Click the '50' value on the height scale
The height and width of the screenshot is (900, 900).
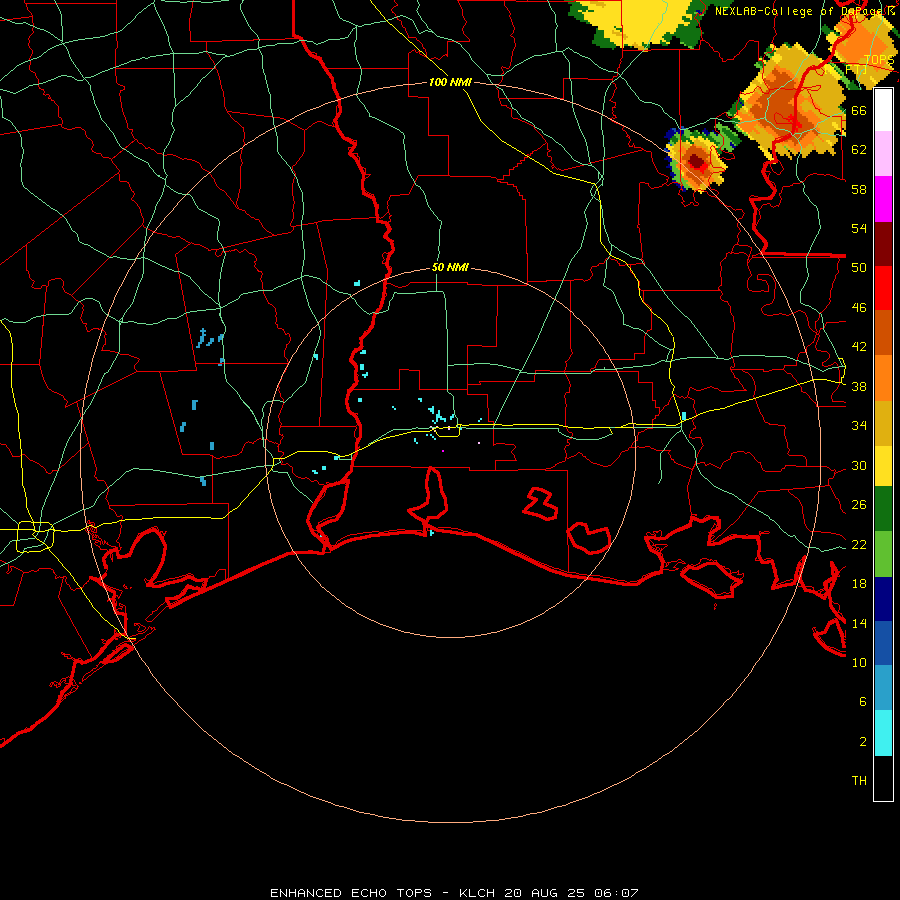859,268
